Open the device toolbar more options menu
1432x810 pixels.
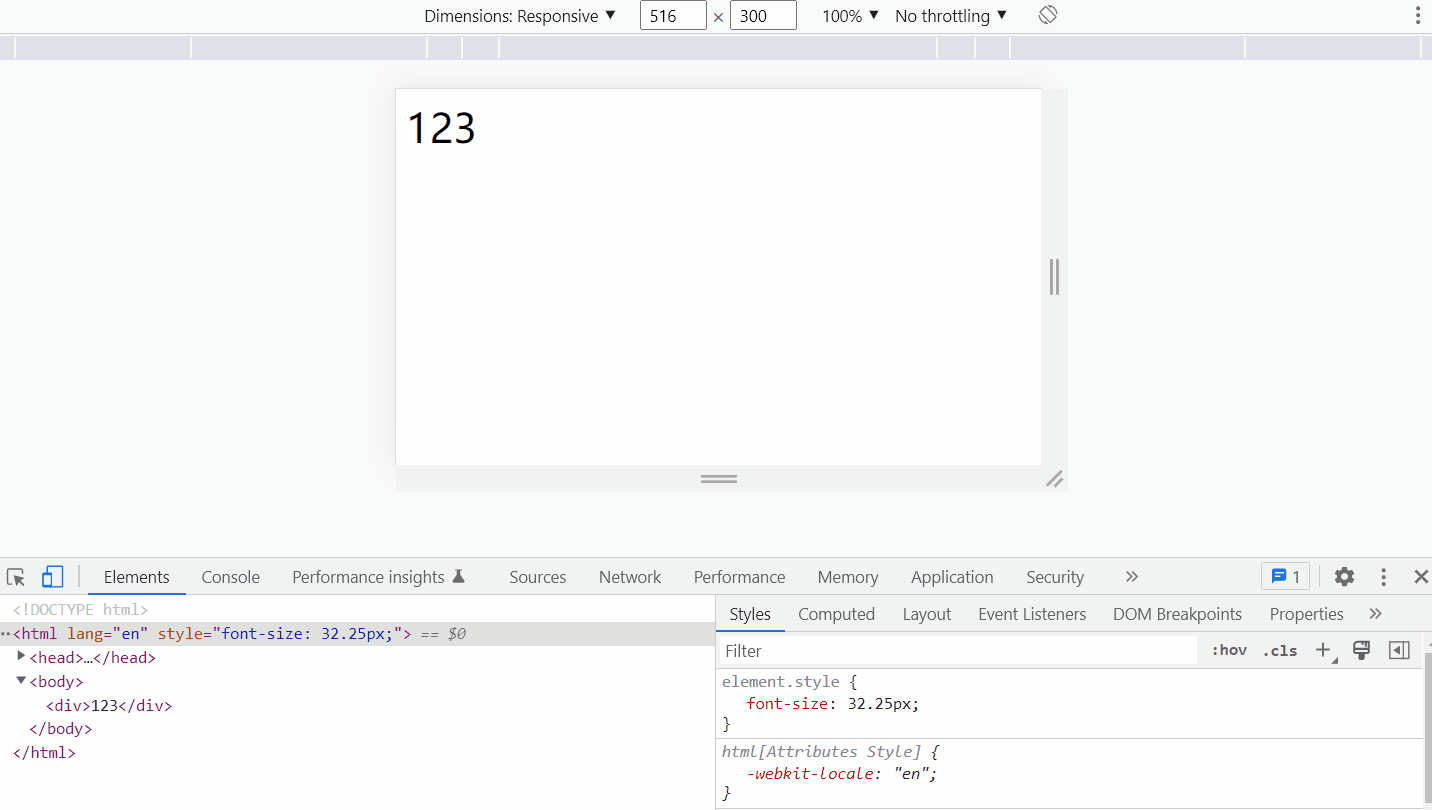(1417, 15)
